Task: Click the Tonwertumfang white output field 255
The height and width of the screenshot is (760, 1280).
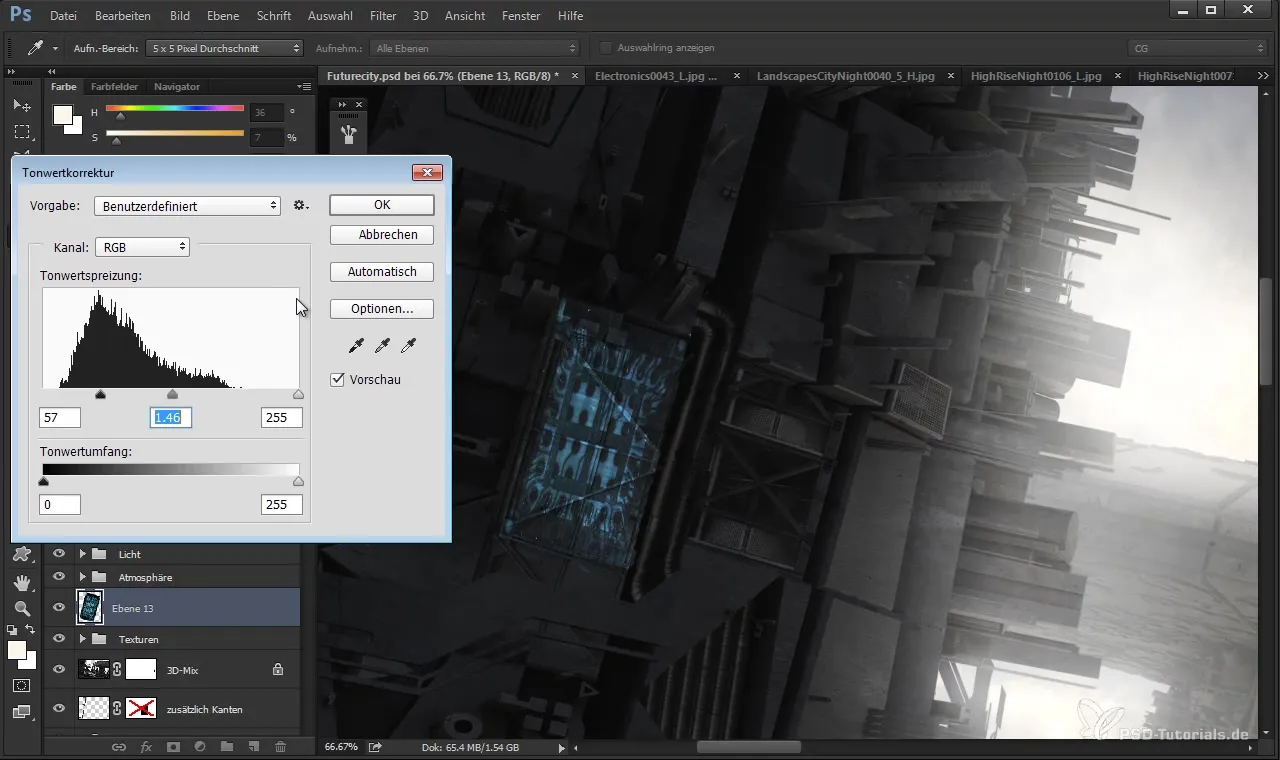Action: [281, 505]
